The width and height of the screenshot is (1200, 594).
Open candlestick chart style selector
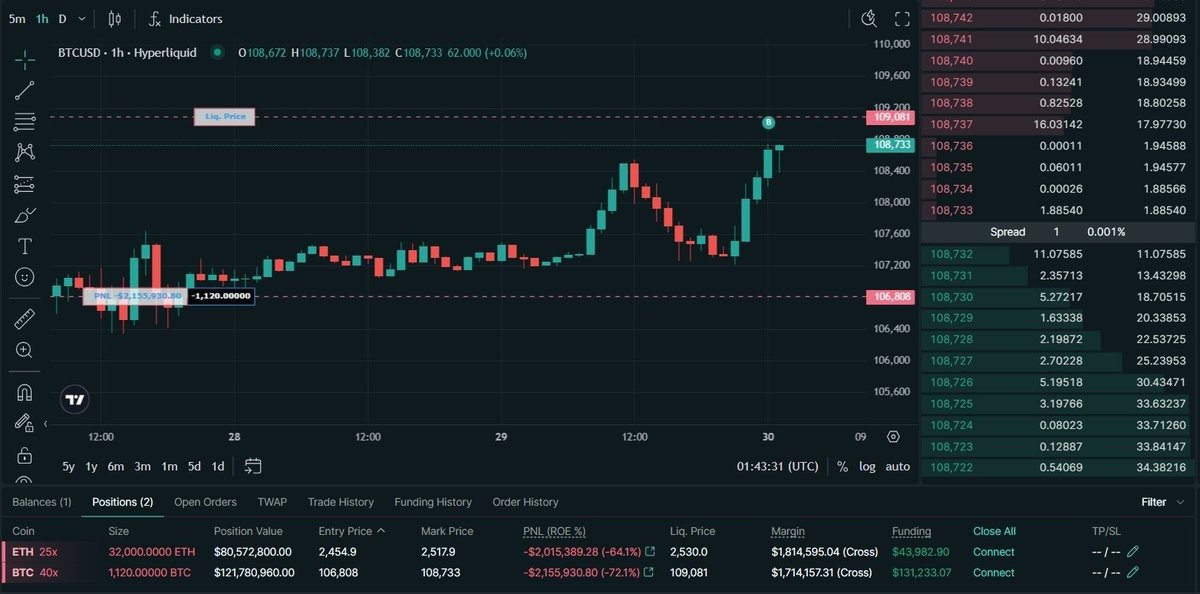point(114,18)
